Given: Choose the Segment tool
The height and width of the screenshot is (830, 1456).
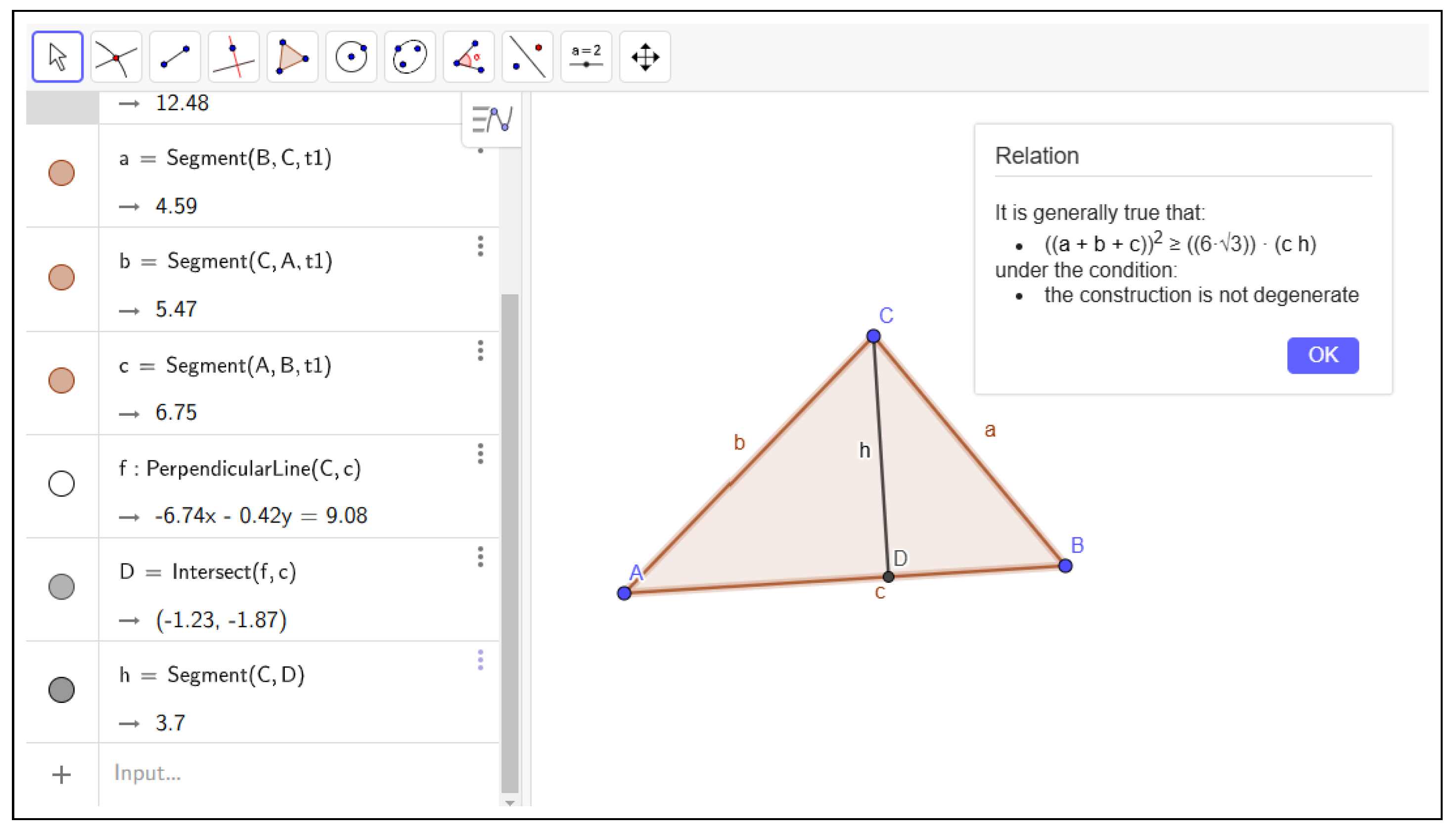Looking at the screenshot, I should coord(175,57).
